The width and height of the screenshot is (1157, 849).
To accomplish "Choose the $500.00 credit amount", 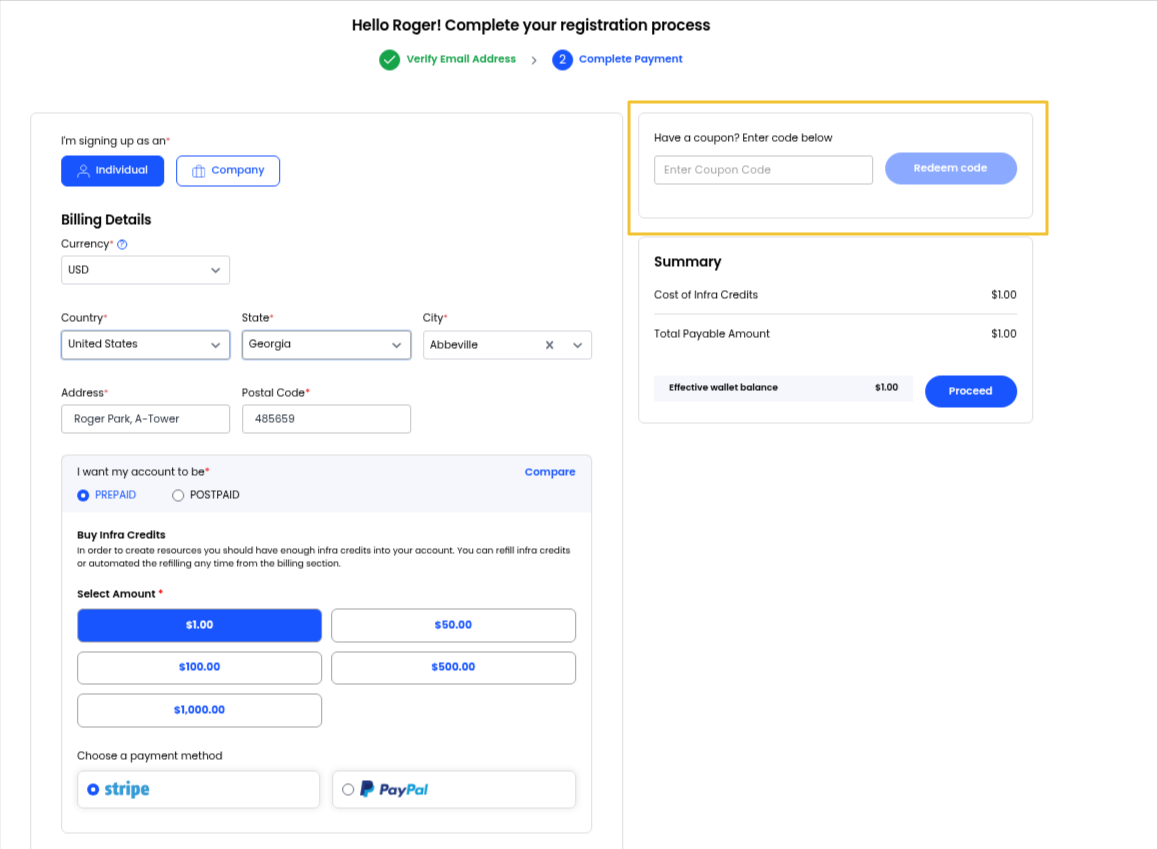I will tap(453, 668).
